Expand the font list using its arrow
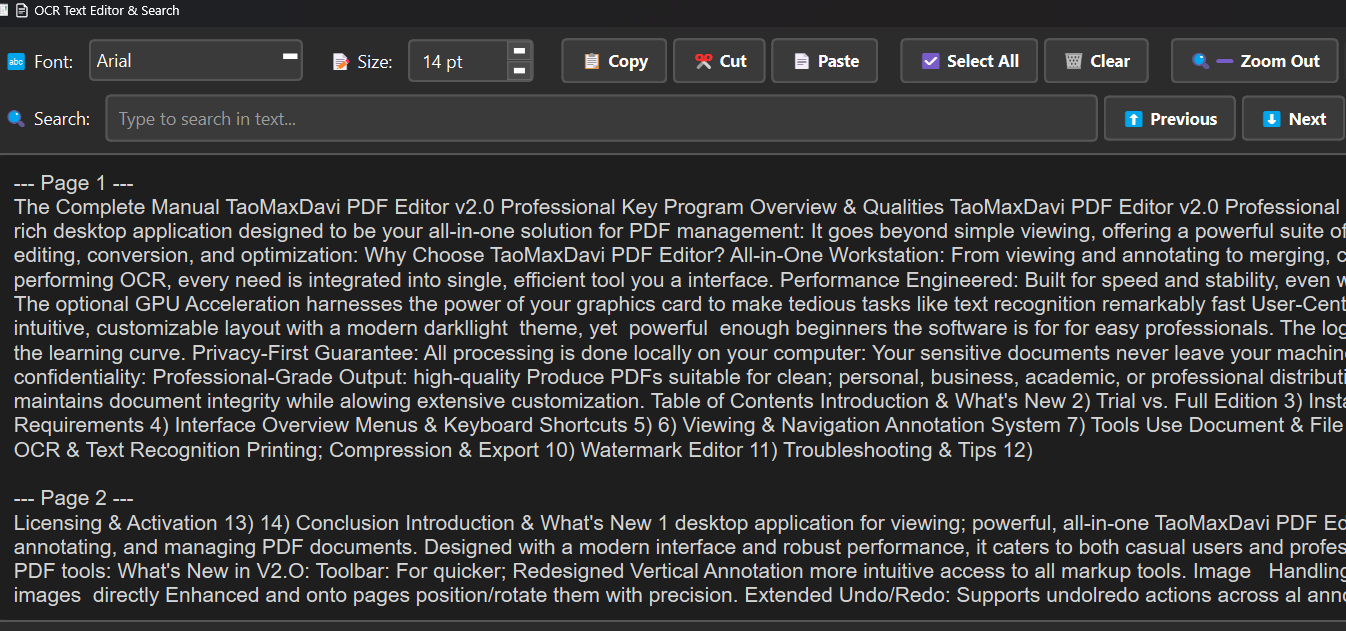This screenshot has width=1346, height=631. click(290, 58)
